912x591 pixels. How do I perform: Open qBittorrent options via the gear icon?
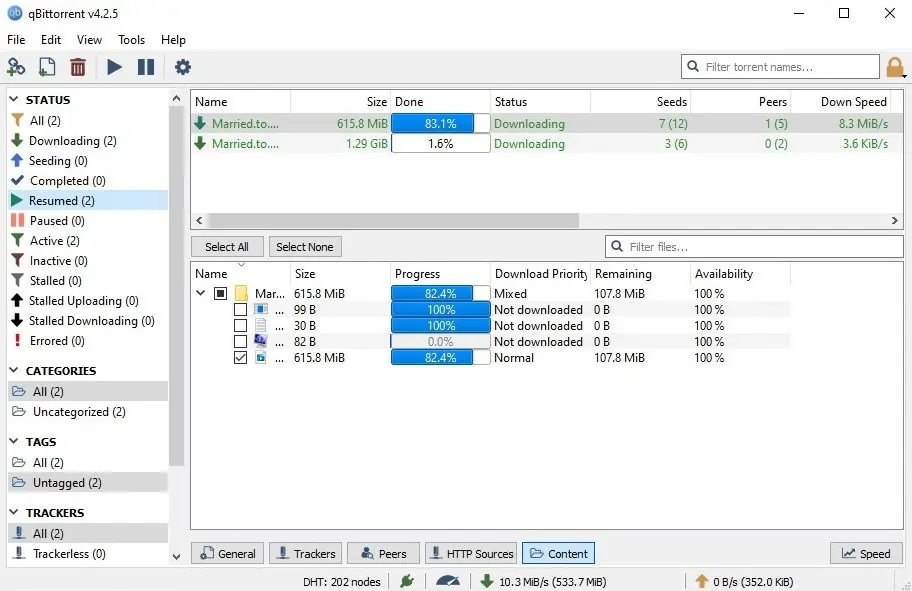(182, 67)
